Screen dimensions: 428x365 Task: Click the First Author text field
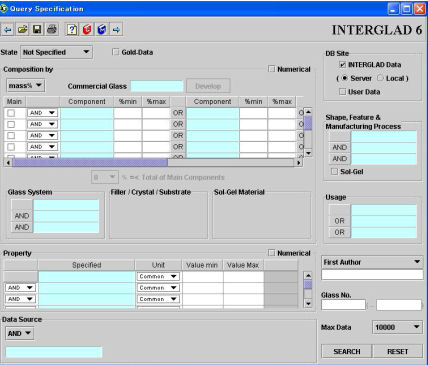coord(372,275)
